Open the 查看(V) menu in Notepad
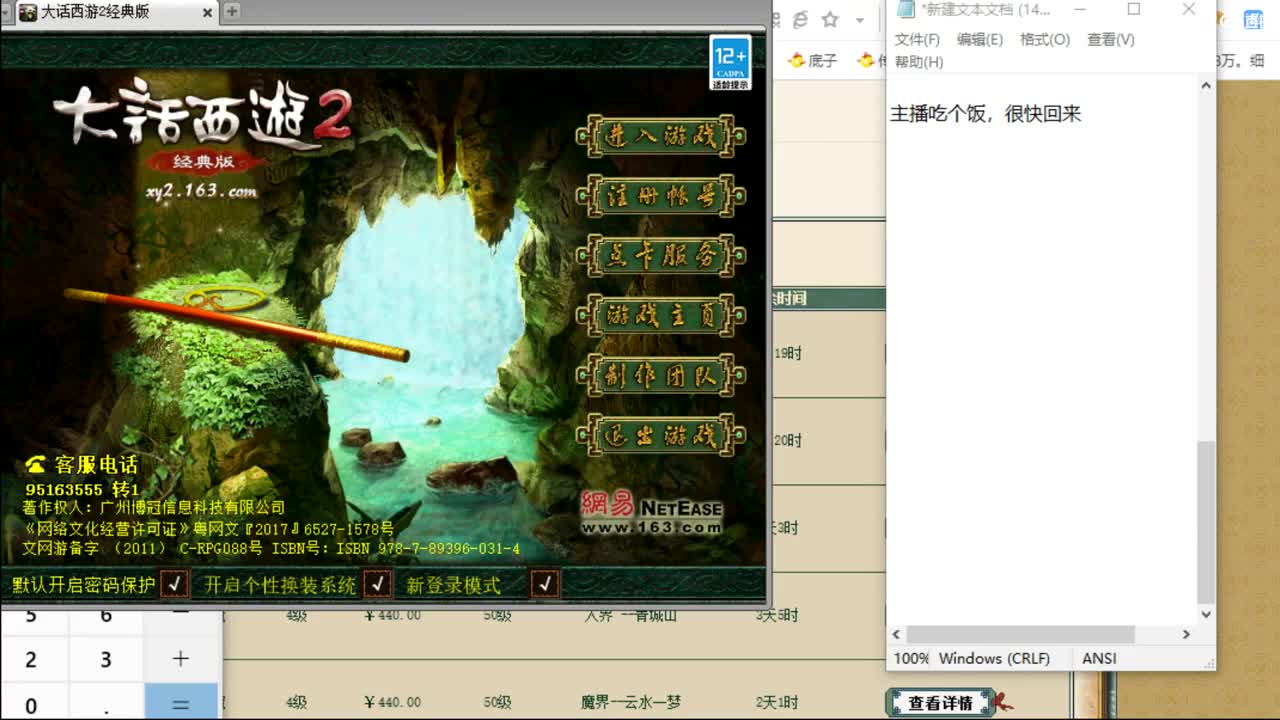 coord(1111,39)
